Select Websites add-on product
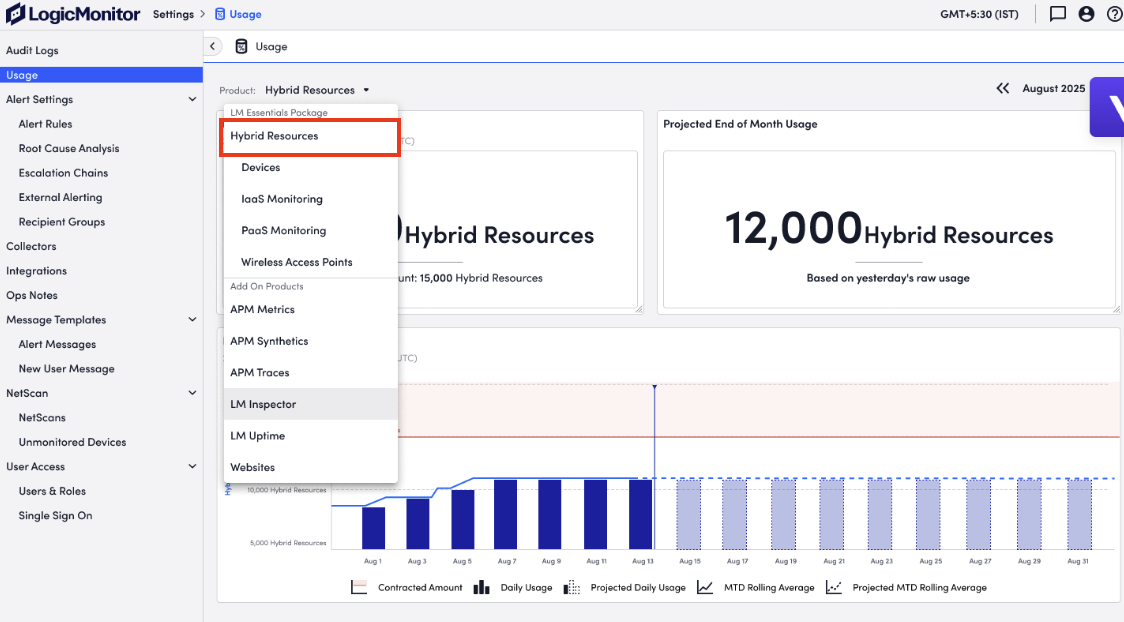This screenshot has height=622, width=1124. pos(310,466)
